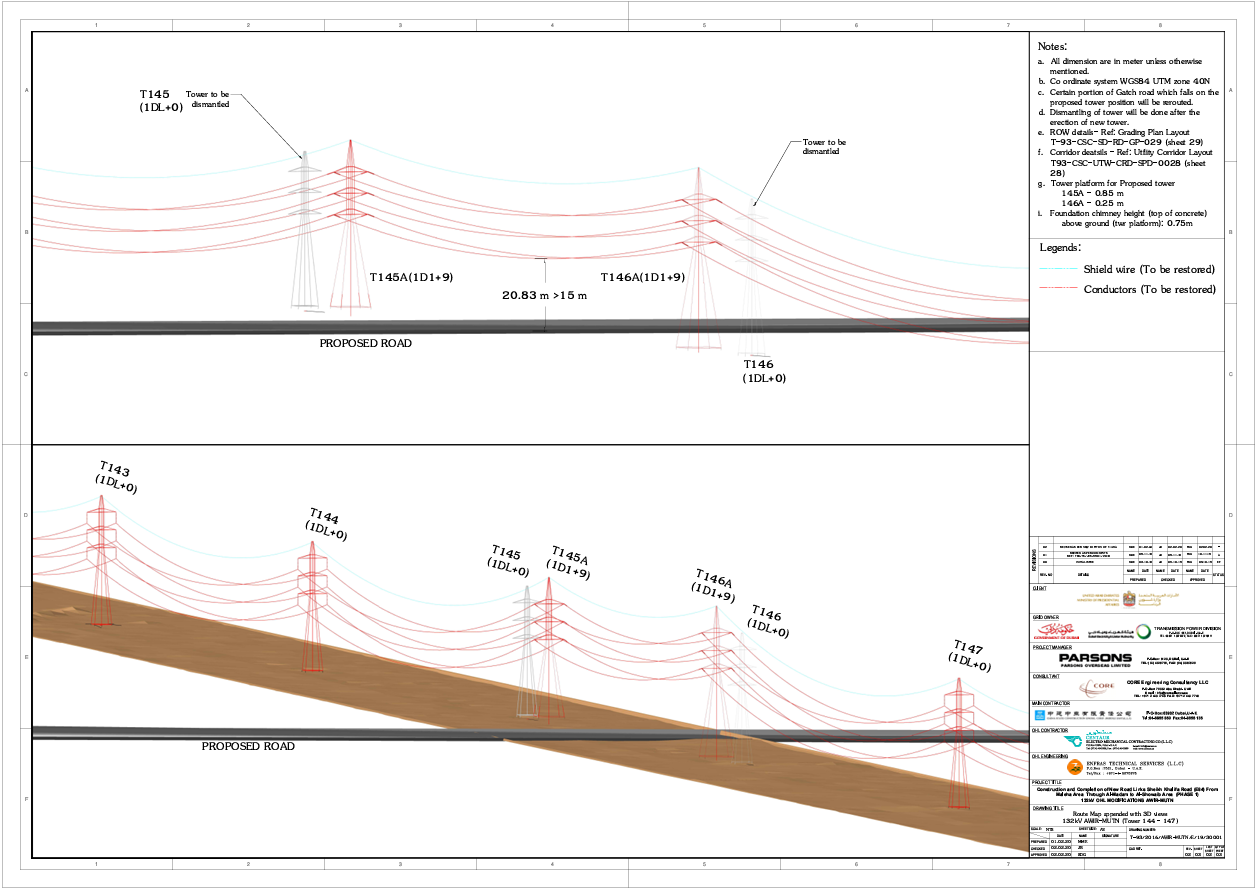Click the "Notes:" heading
Screen dimensions: 1260x889
[x=1052, y=47]
